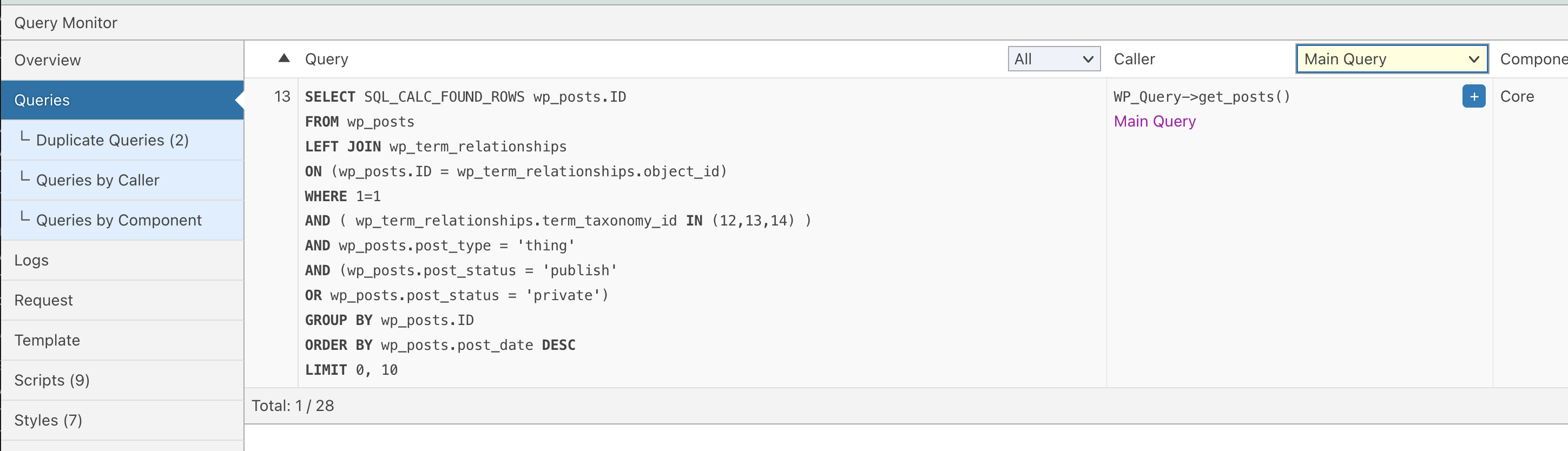The image size is (1568, 451).
Task: Click the sort ascending triangle arrow
Action: click(284, 58)
